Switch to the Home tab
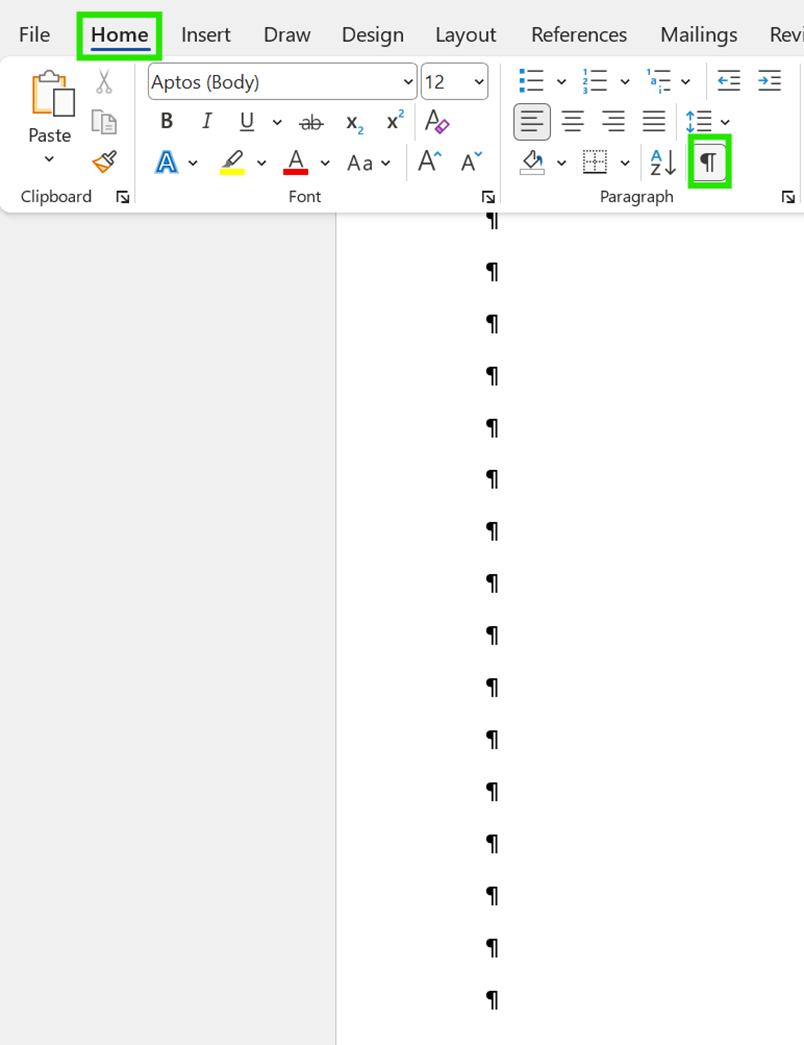This screenshot has width=804, height=1045. [119, 35]
